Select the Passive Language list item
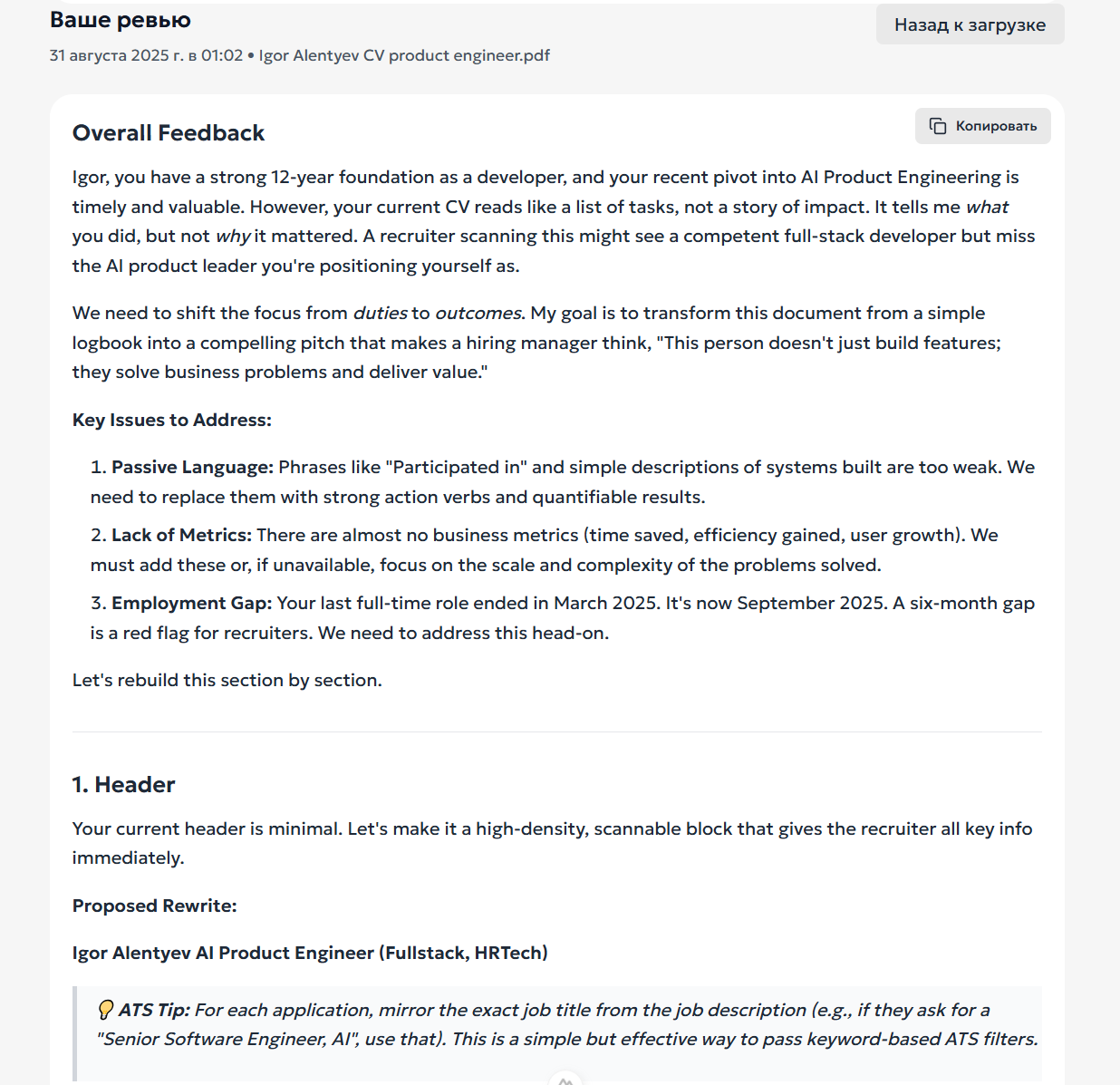Image resolution: width=1120 pixels, height=1085 pixels. [562, 482]
